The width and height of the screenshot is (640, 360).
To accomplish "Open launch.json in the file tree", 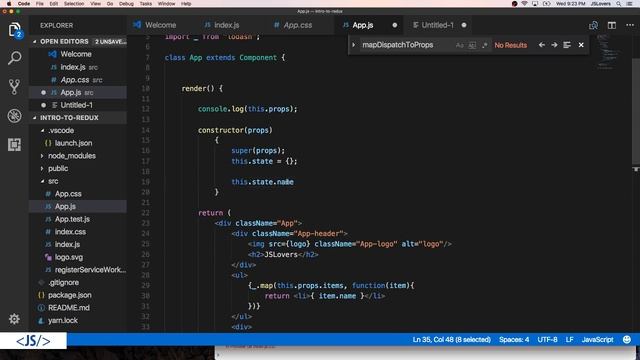I will click(73, 143).
